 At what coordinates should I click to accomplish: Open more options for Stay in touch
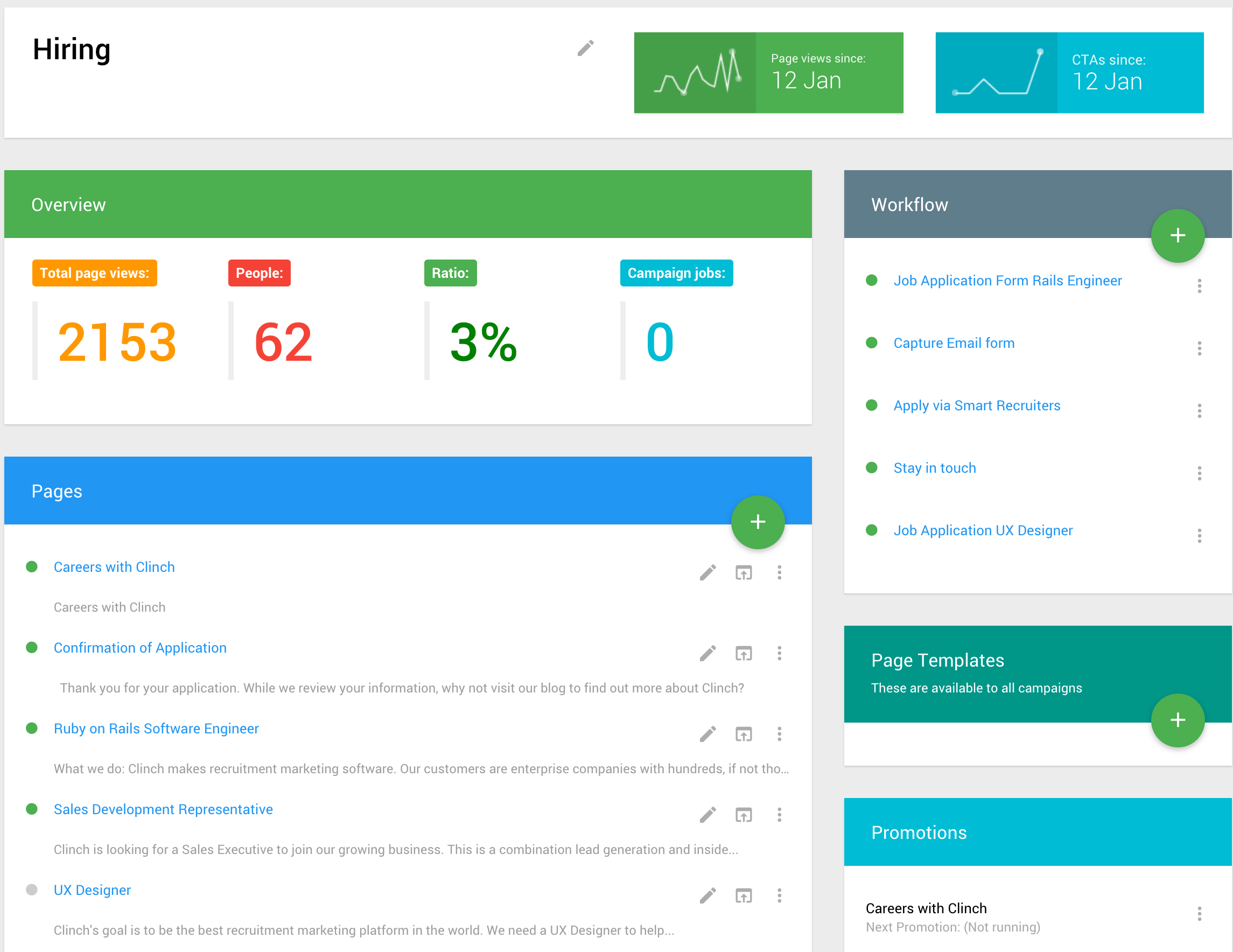(1199, 473)
